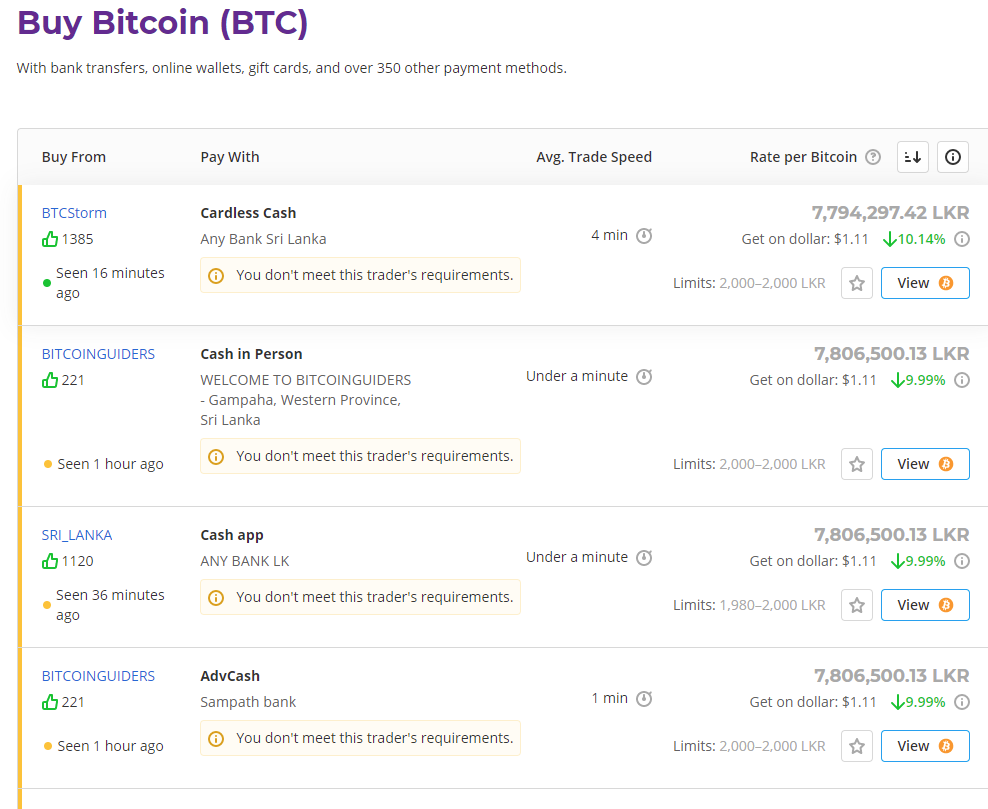Click the AdvCash payment title

click(230, 676)
